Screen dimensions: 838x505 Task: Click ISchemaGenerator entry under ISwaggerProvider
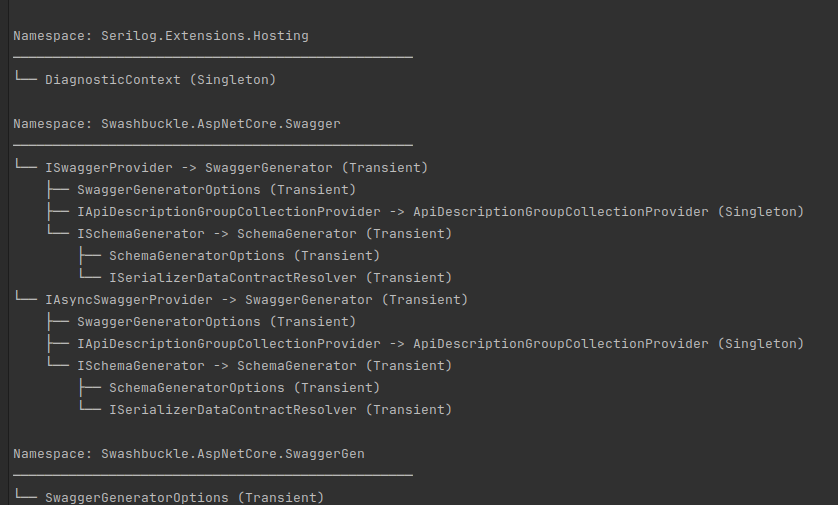[x=265, y=234]
